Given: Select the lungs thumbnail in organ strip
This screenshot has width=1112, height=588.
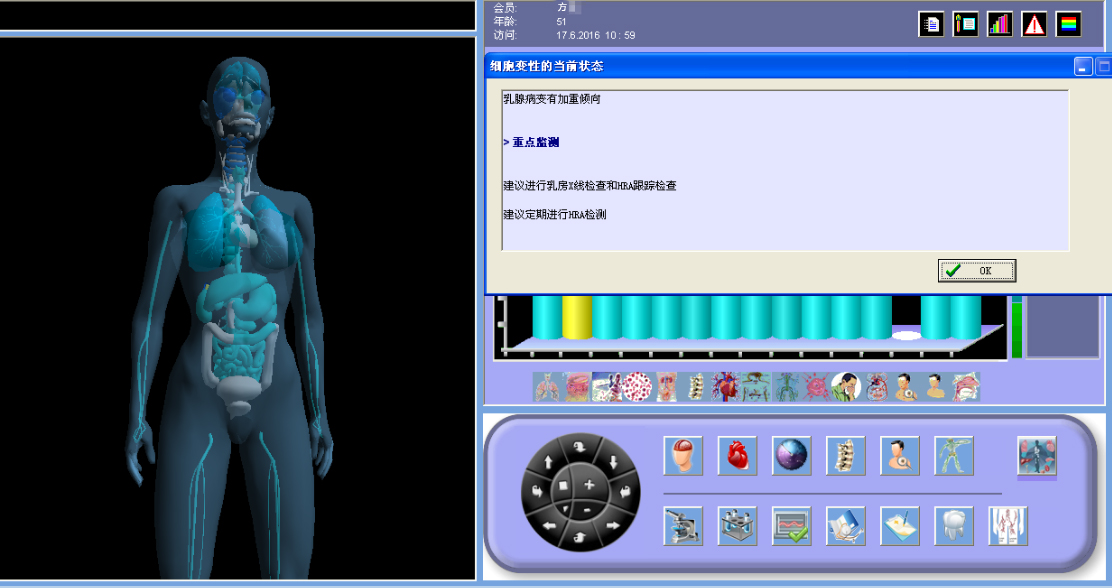Looking at the screenshot, I should pos(547,387).
